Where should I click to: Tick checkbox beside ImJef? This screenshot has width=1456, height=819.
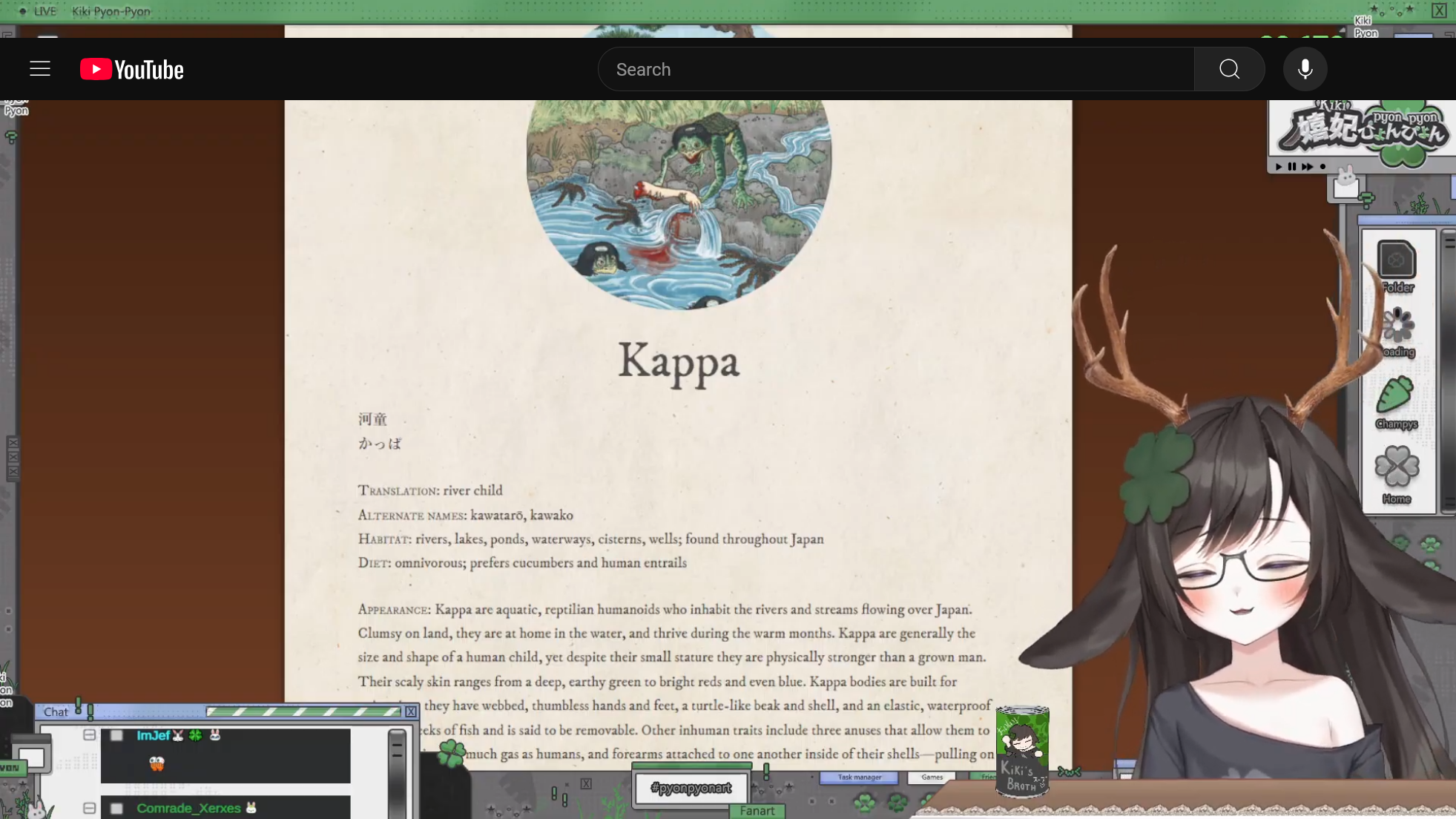pyautogui.click(x=116, y=735)
